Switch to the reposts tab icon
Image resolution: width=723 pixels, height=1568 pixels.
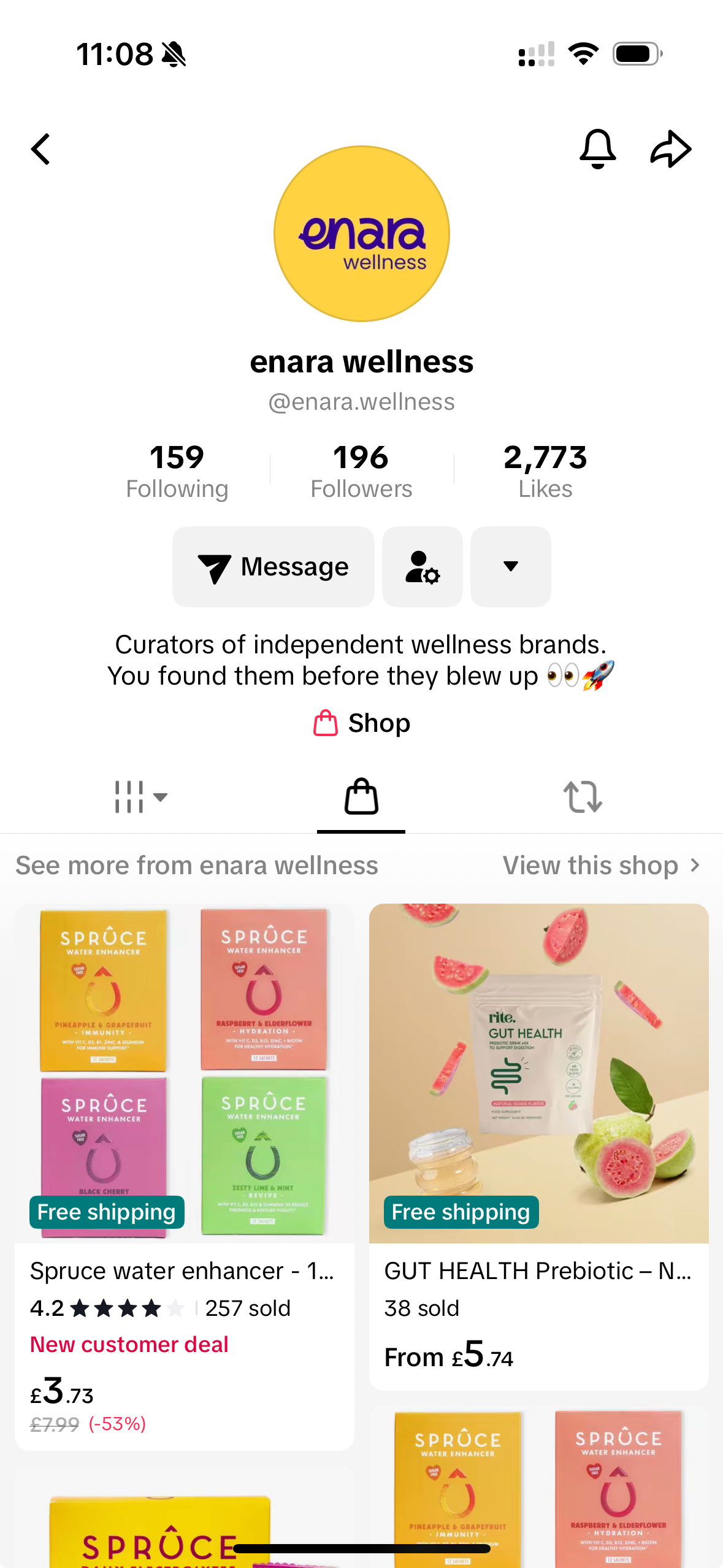click(583, 797)
